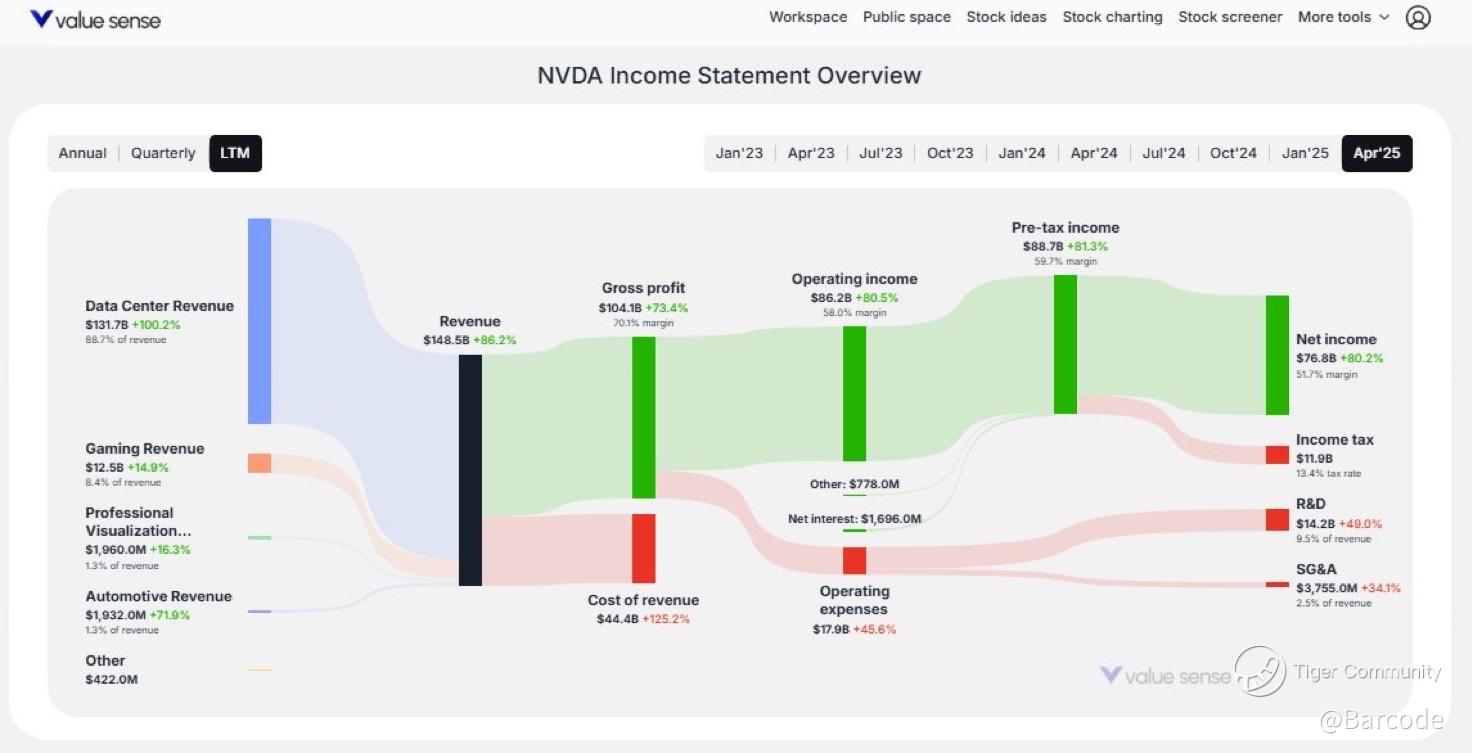1472x753 pixels.
Task: Click the green Net income bar
Action: 1277,355
